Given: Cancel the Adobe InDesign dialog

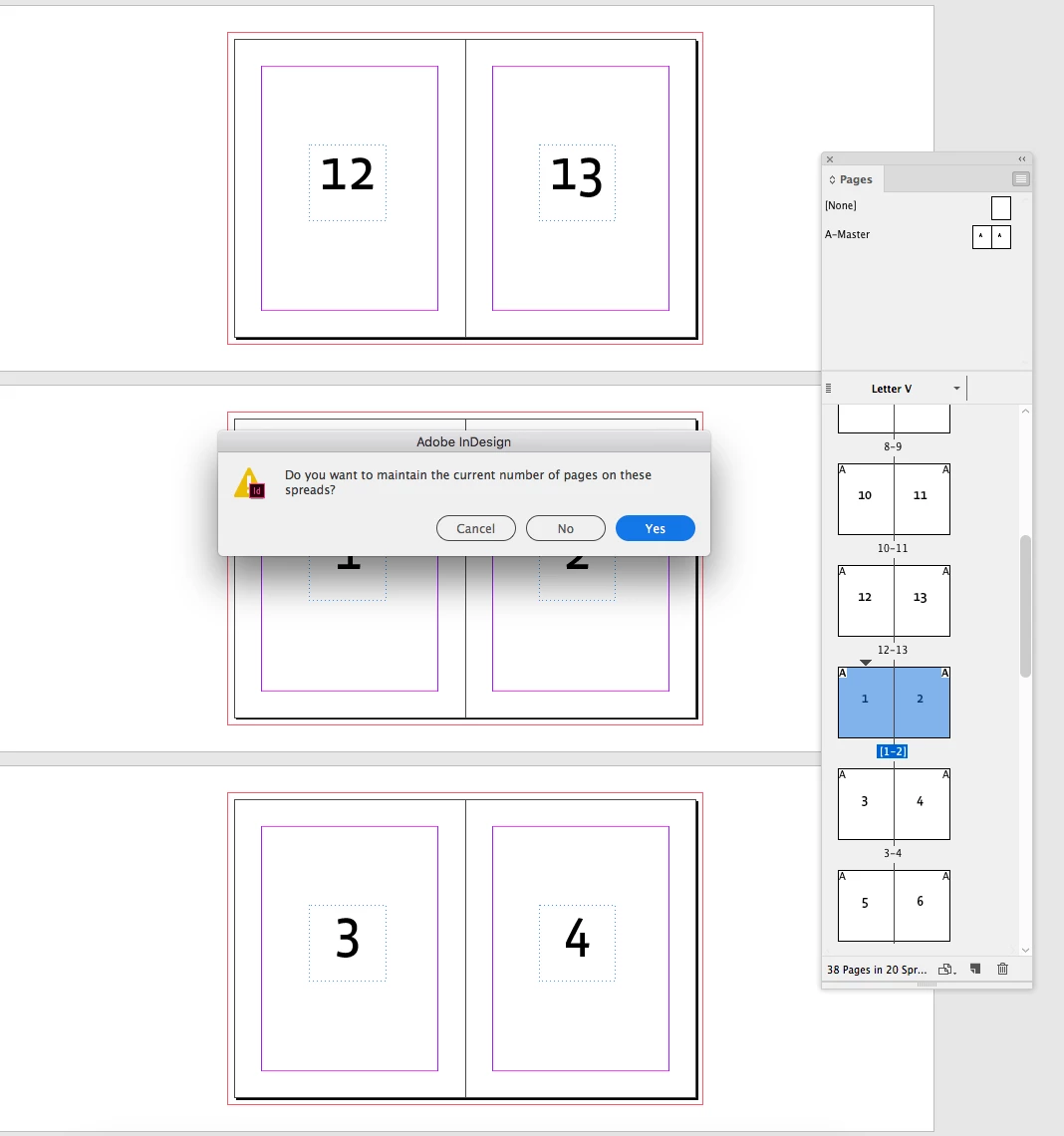Looking at the screenshot, I should click(x=476, y=528).
